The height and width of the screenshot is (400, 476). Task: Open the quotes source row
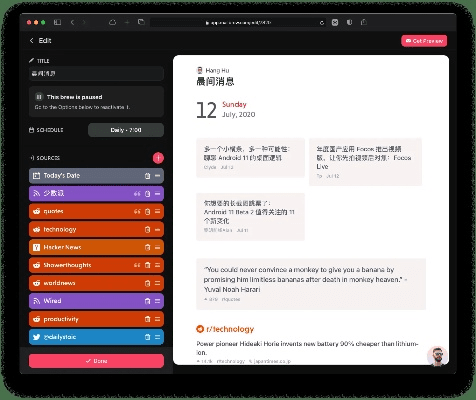click(96, 211)
